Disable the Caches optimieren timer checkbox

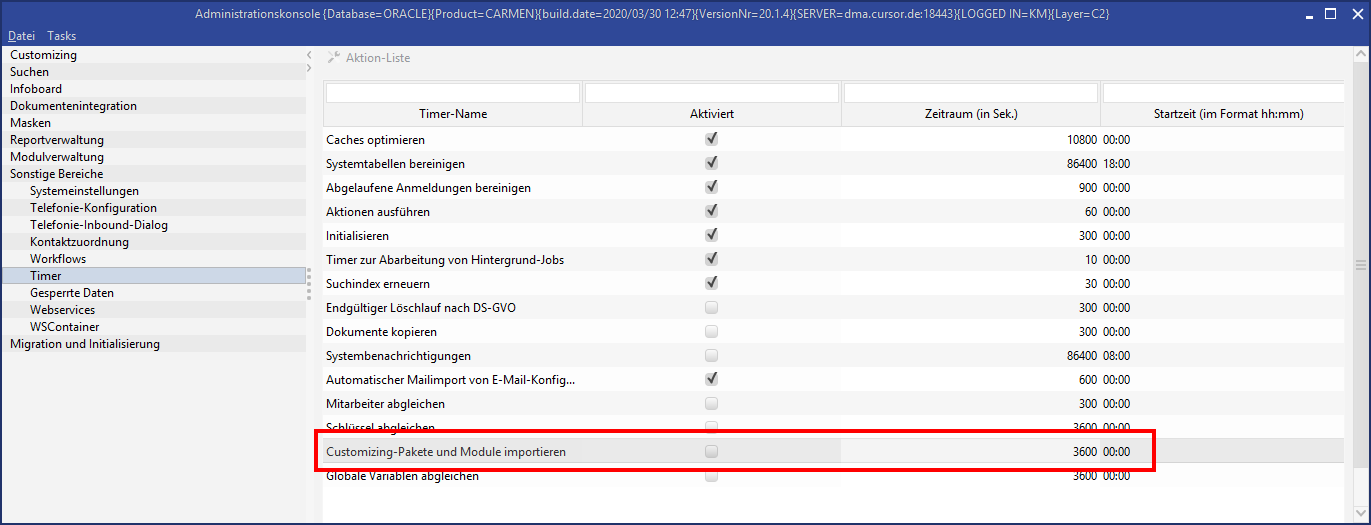click(712, 140)
